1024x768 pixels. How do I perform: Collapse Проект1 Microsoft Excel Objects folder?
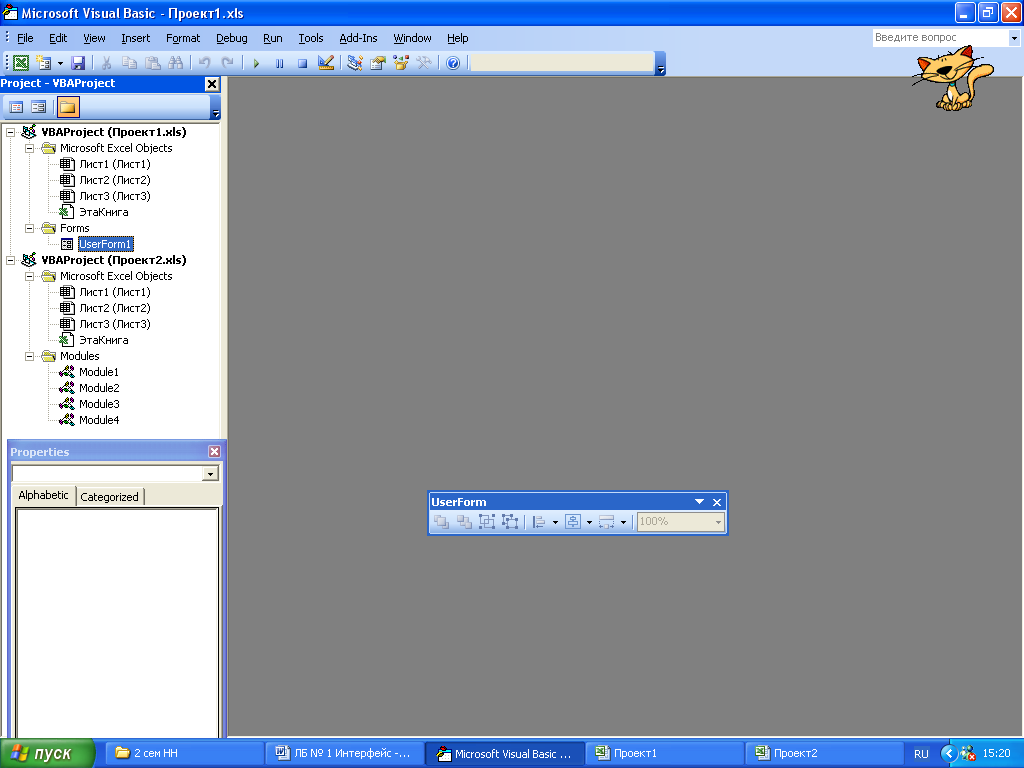(29, 148)
